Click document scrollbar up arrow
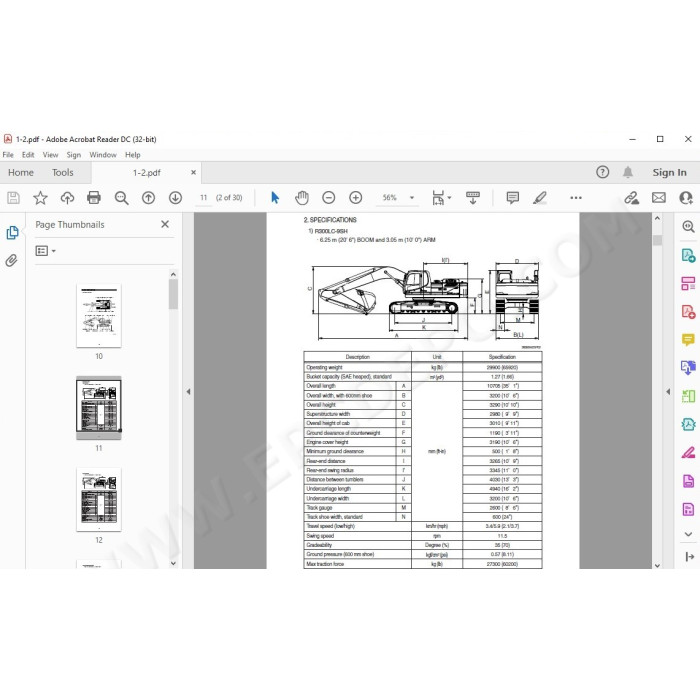Screen dimensions: 700x700 click(657, 218)
